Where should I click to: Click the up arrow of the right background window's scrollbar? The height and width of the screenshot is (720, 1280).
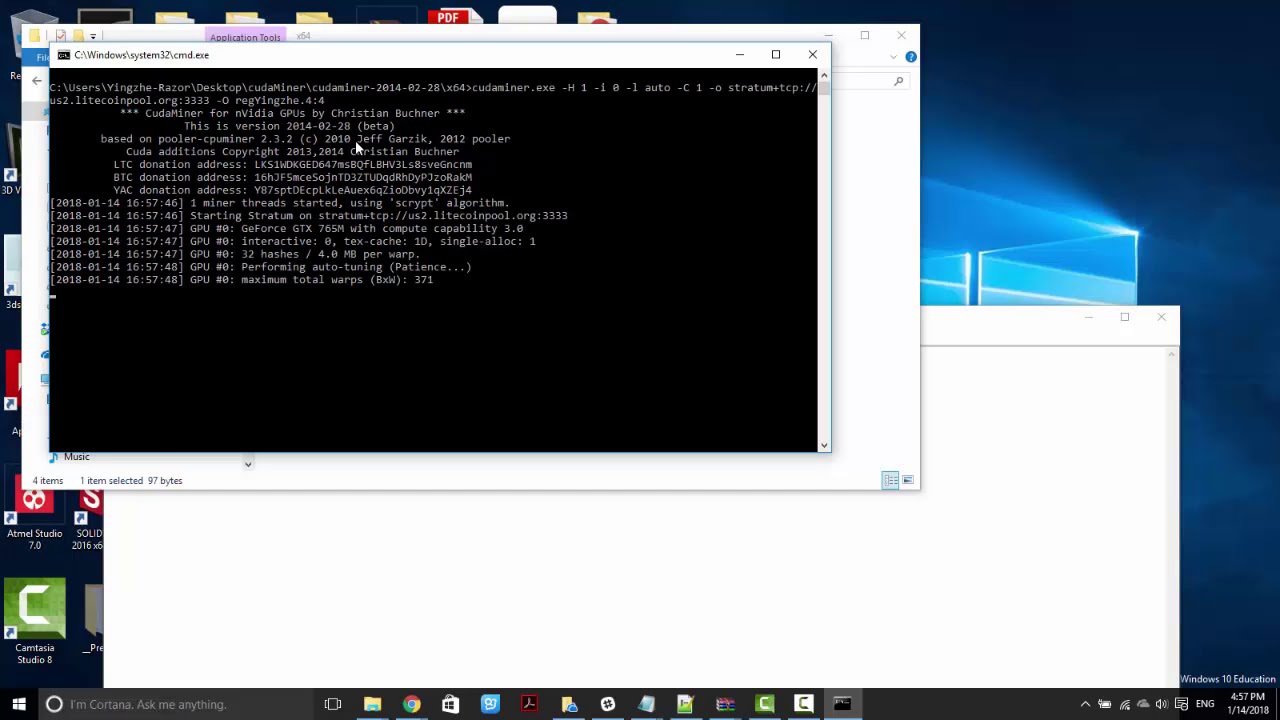pyautogui.click(x=1172, y=353)
